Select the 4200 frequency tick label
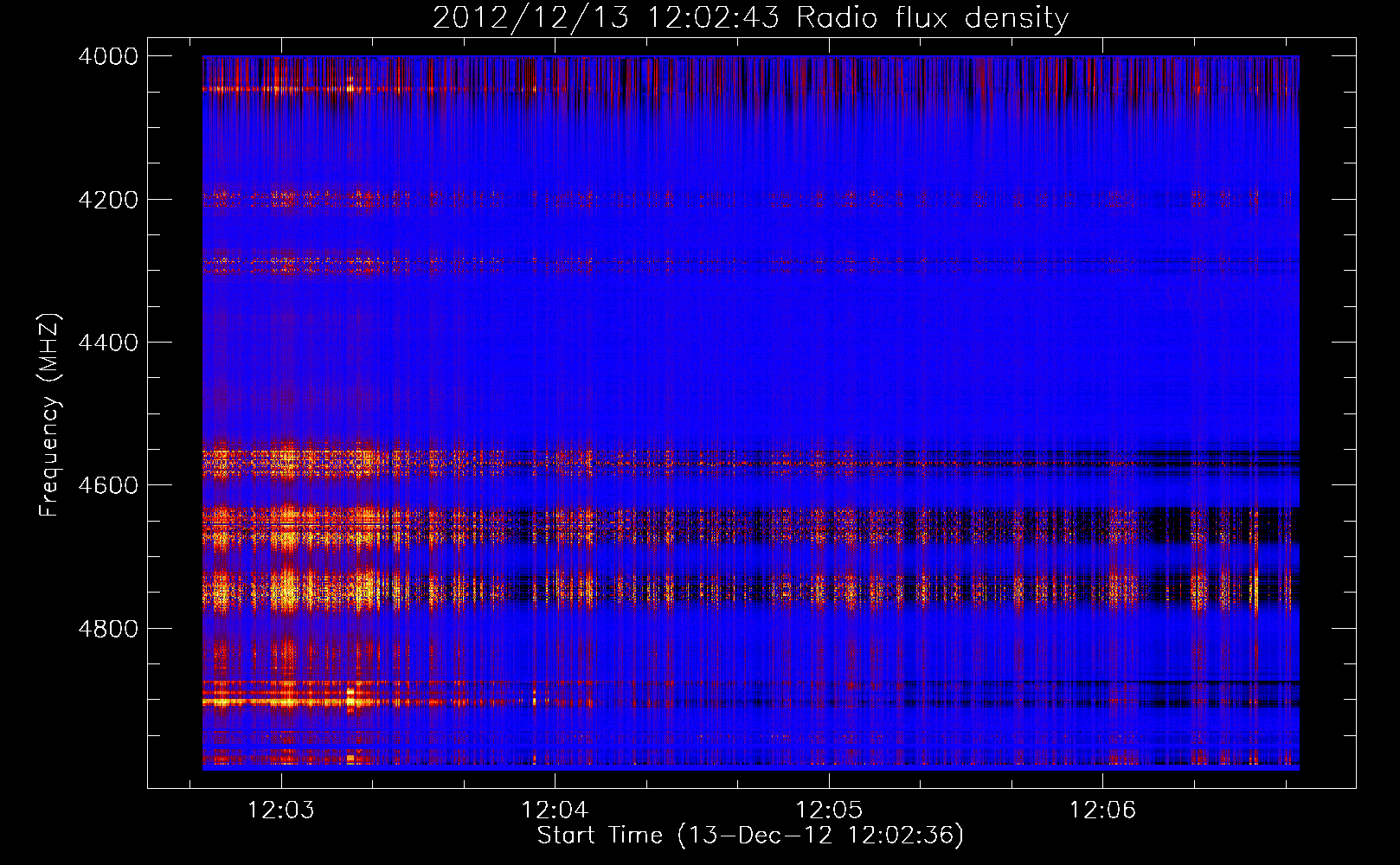This screenshot has height=865, width=1400. (x=108, y=200)
